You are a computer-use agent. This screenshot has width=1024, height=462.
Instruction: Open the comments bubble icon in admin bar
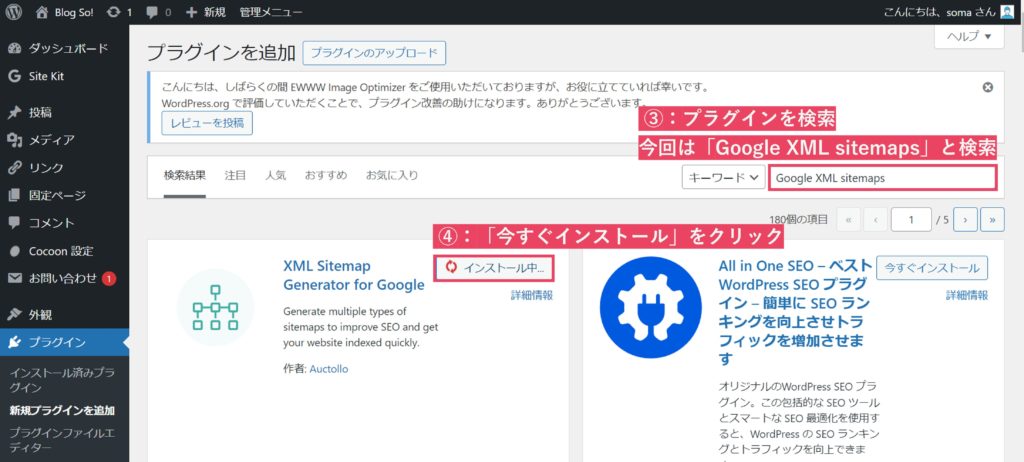154,12
